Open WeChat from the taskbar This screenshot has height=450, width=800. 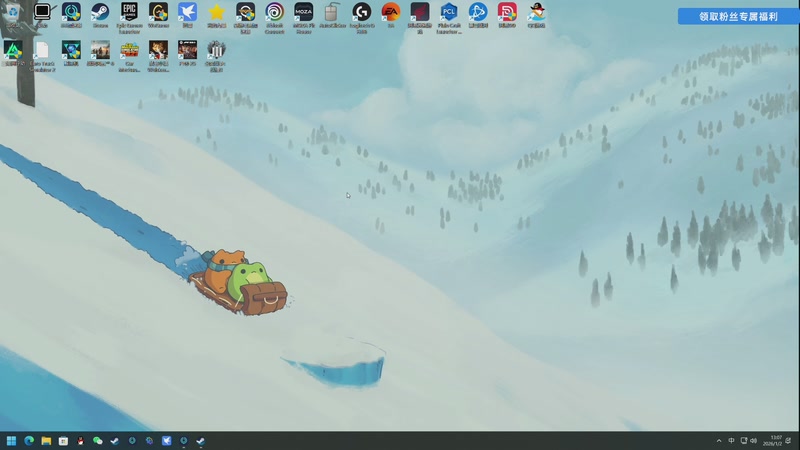(97, 441)
